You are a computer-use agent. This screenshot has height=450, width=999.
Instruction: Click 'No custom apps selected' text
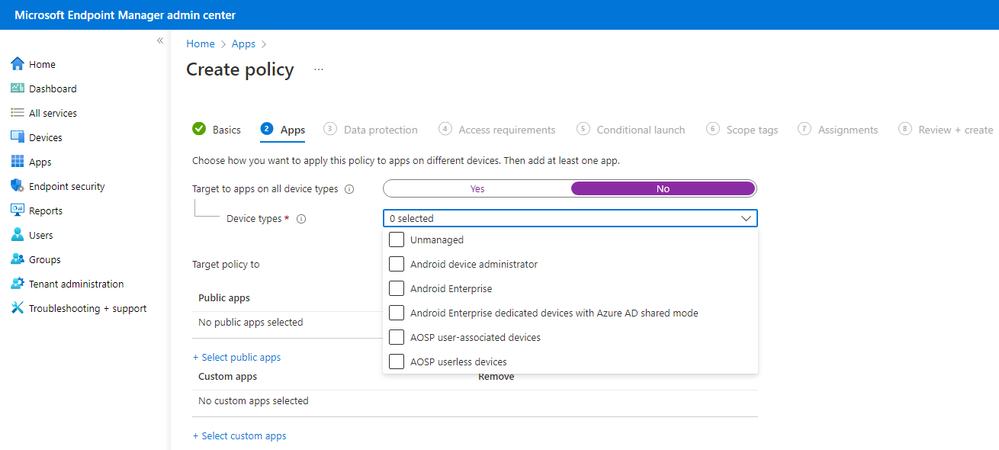point(254,401)
